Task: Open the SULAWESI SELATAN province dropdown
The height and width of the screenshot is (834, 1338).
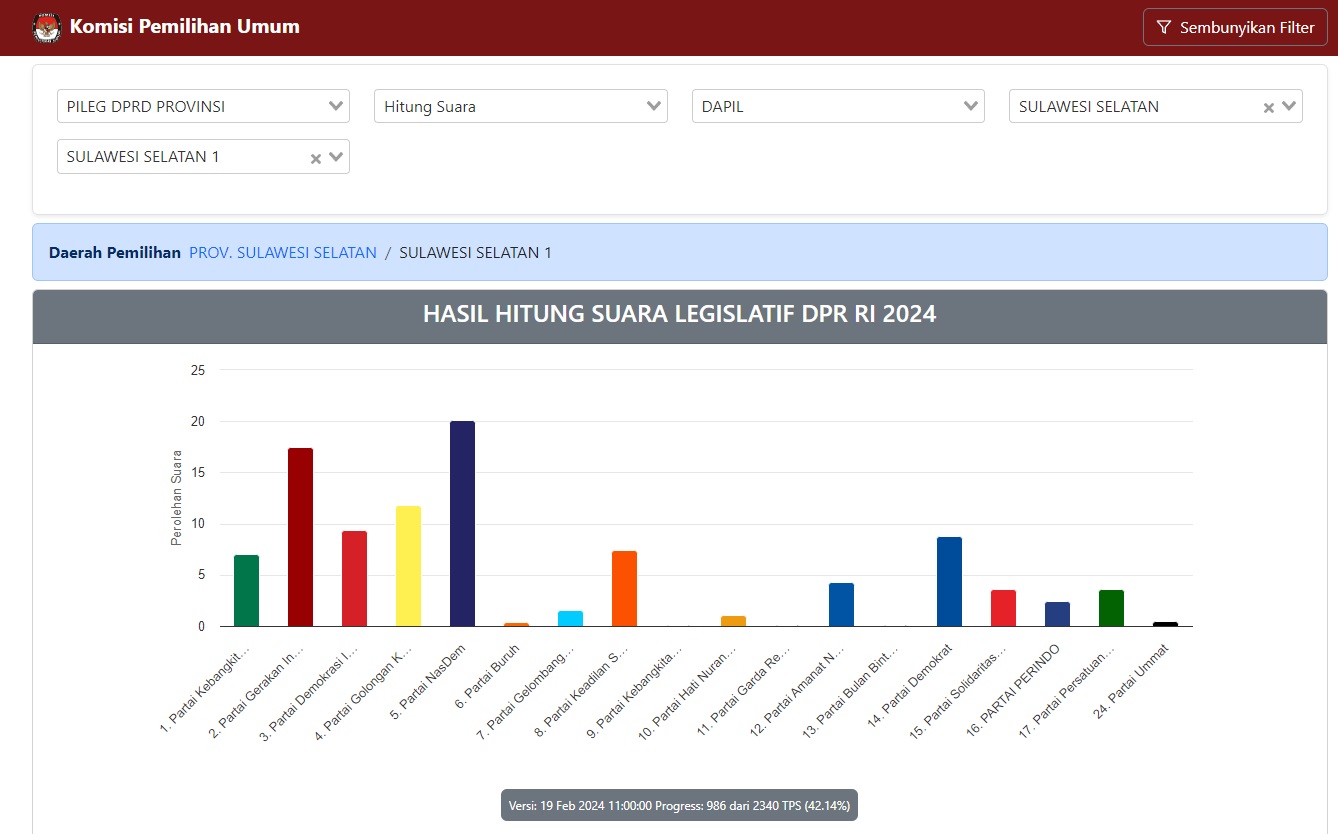Action: [1156, 106]
